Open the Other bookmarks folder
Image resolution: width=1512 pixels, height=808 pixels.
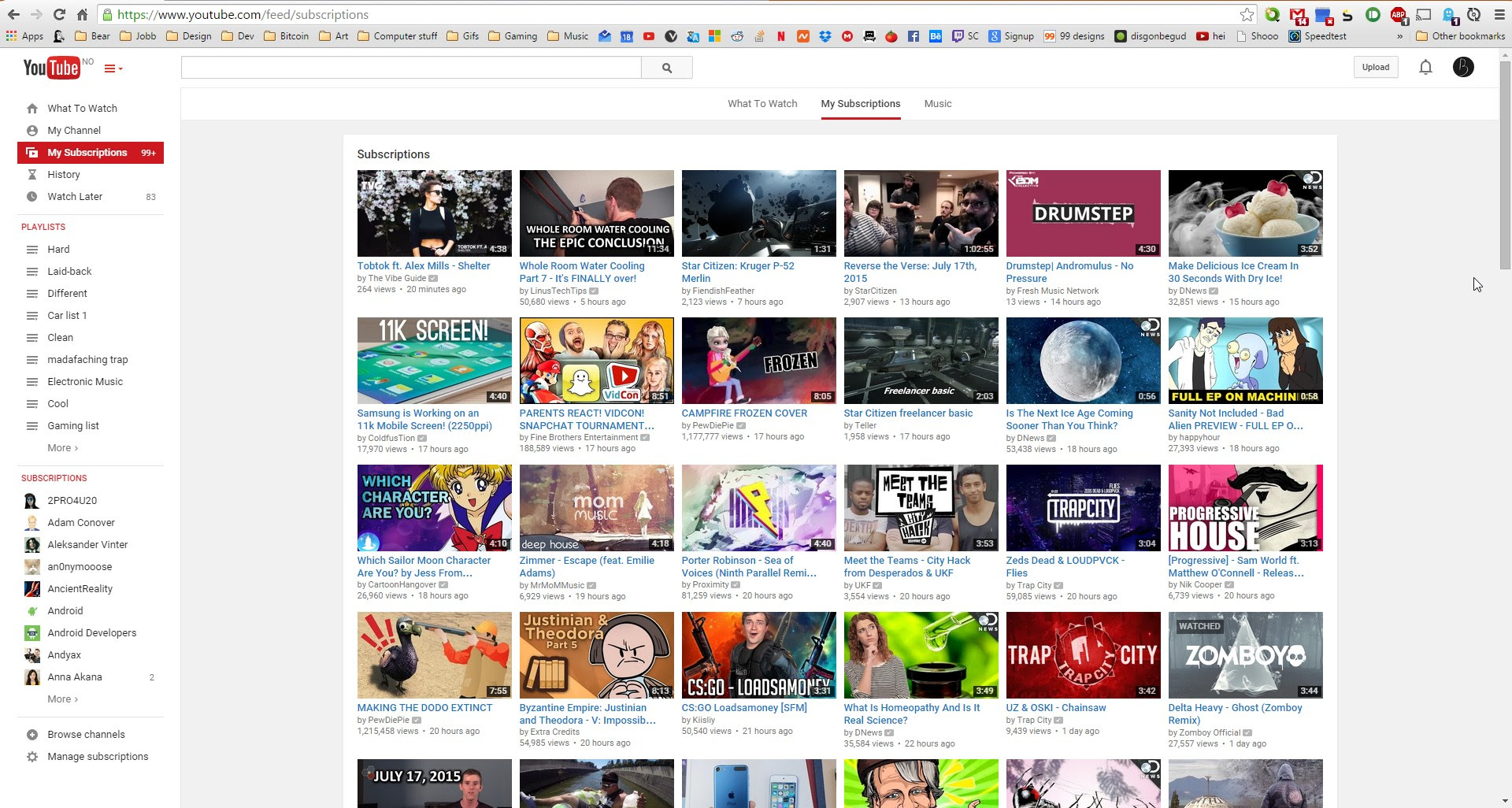pos(1460,36)
